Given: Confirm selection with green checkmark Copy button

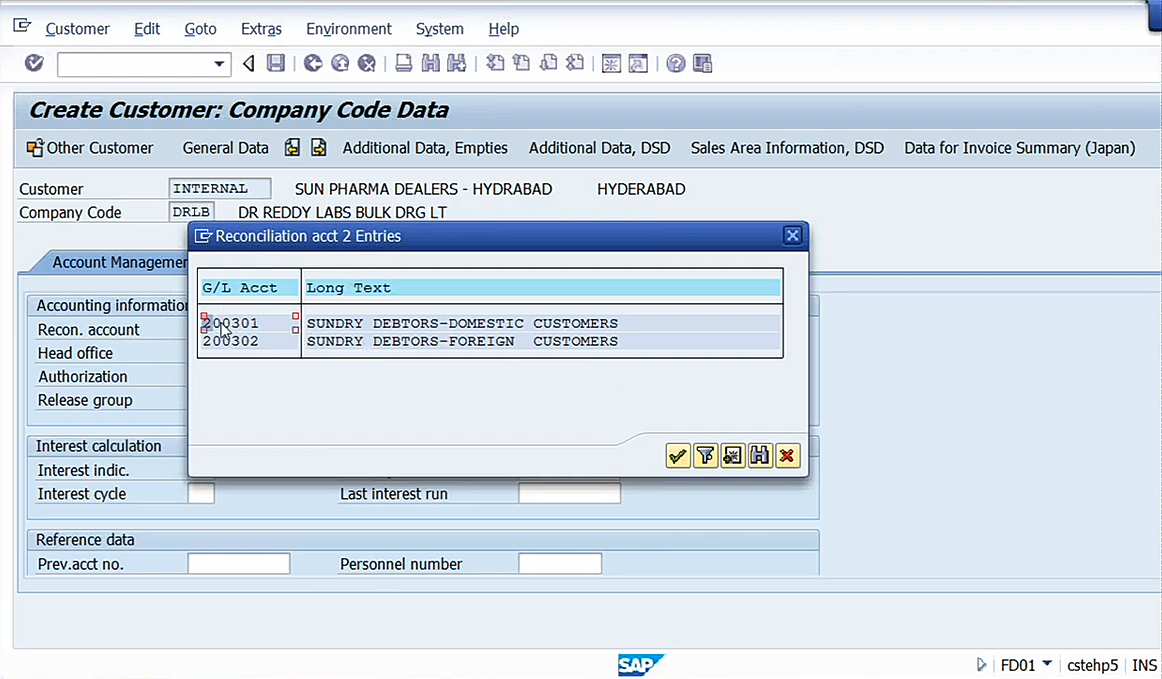Looking at the screenshot, I should pos(678,456).
